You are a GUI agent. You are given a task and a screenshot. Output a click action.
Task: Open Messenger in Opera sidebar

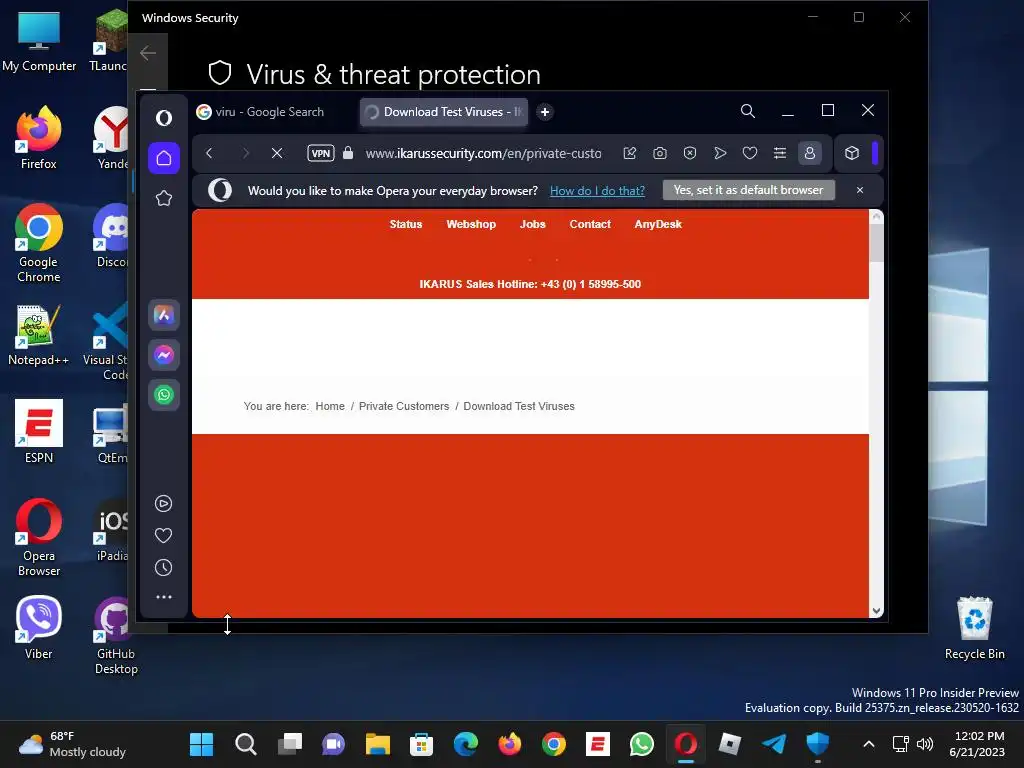(163, 355)
